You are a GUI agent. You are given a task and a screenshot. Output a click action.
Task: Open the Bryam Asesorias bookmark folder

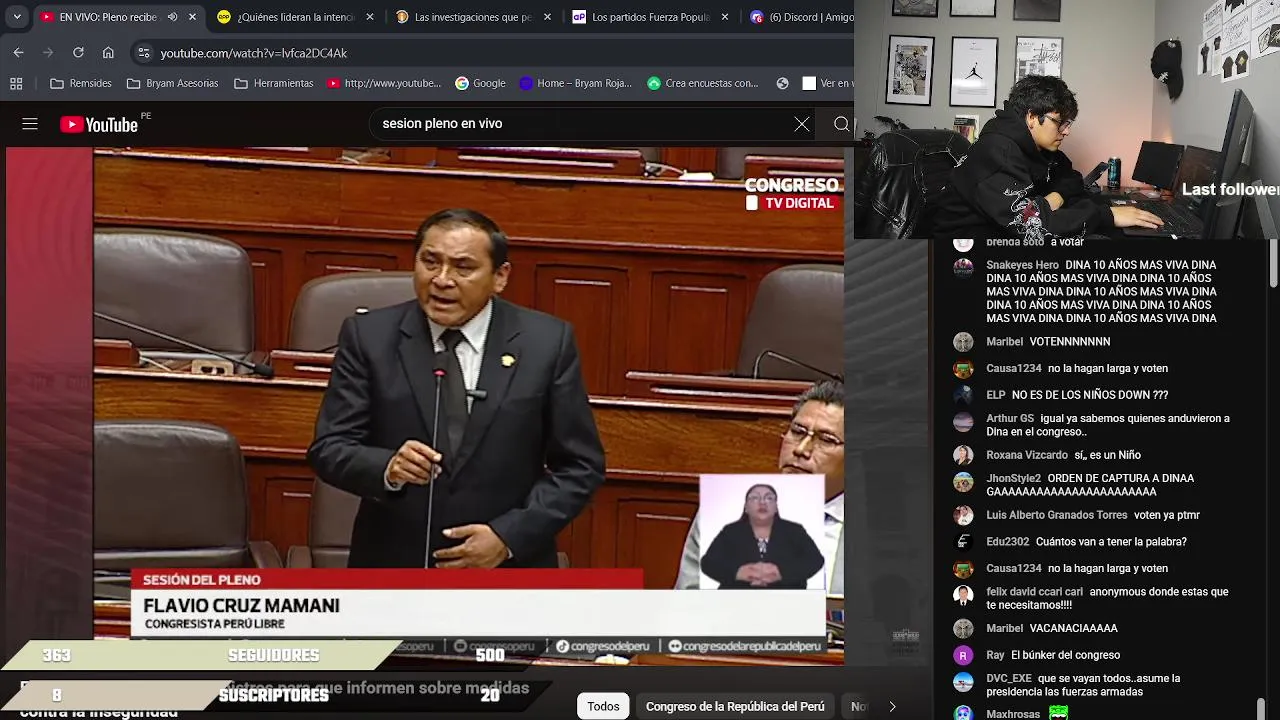click(x=172, y=83)
